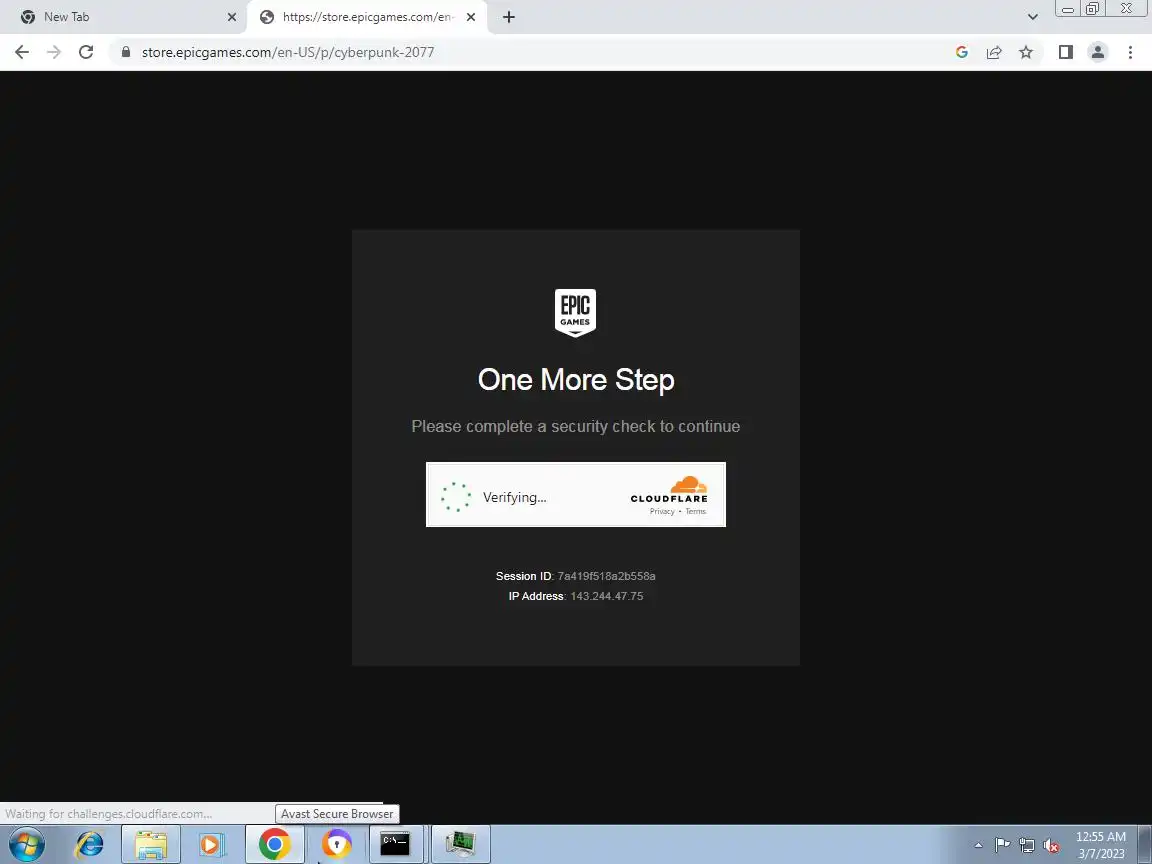
Task: Click the Epic Games logo
Action: (x=575, y=312)
